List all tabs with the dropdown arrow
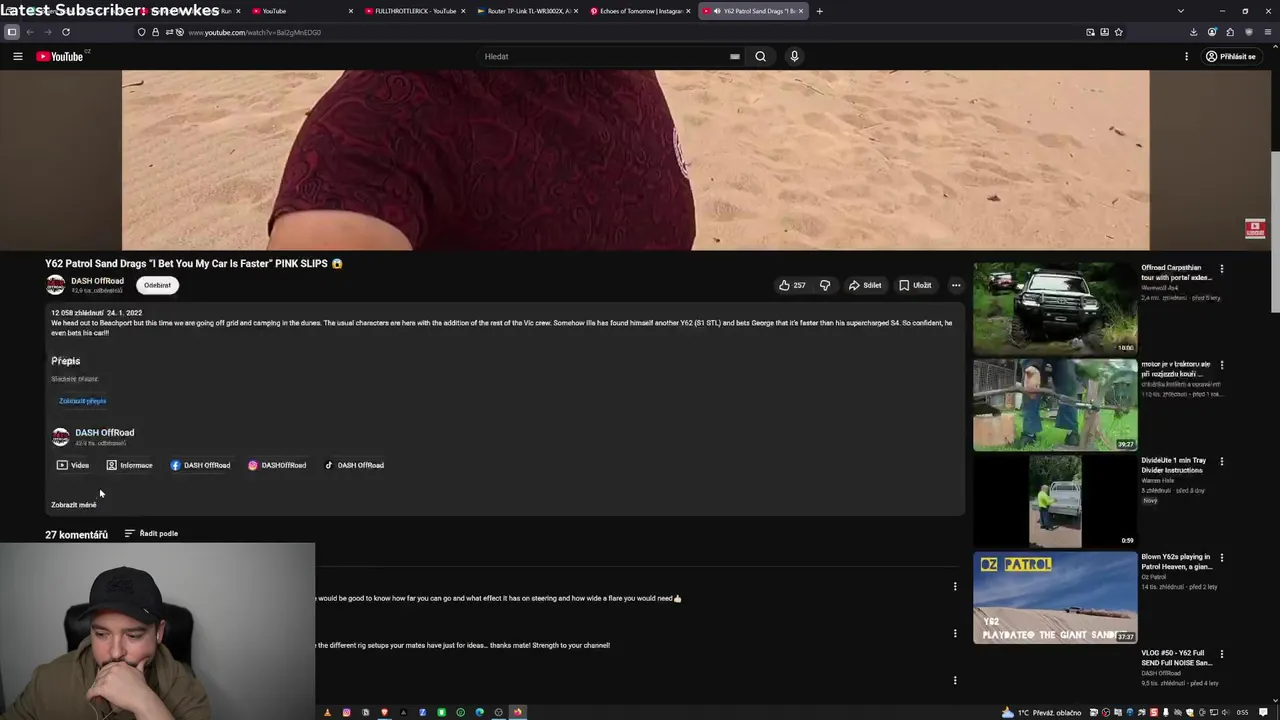1280x720 pixels. coord(1180,11)
